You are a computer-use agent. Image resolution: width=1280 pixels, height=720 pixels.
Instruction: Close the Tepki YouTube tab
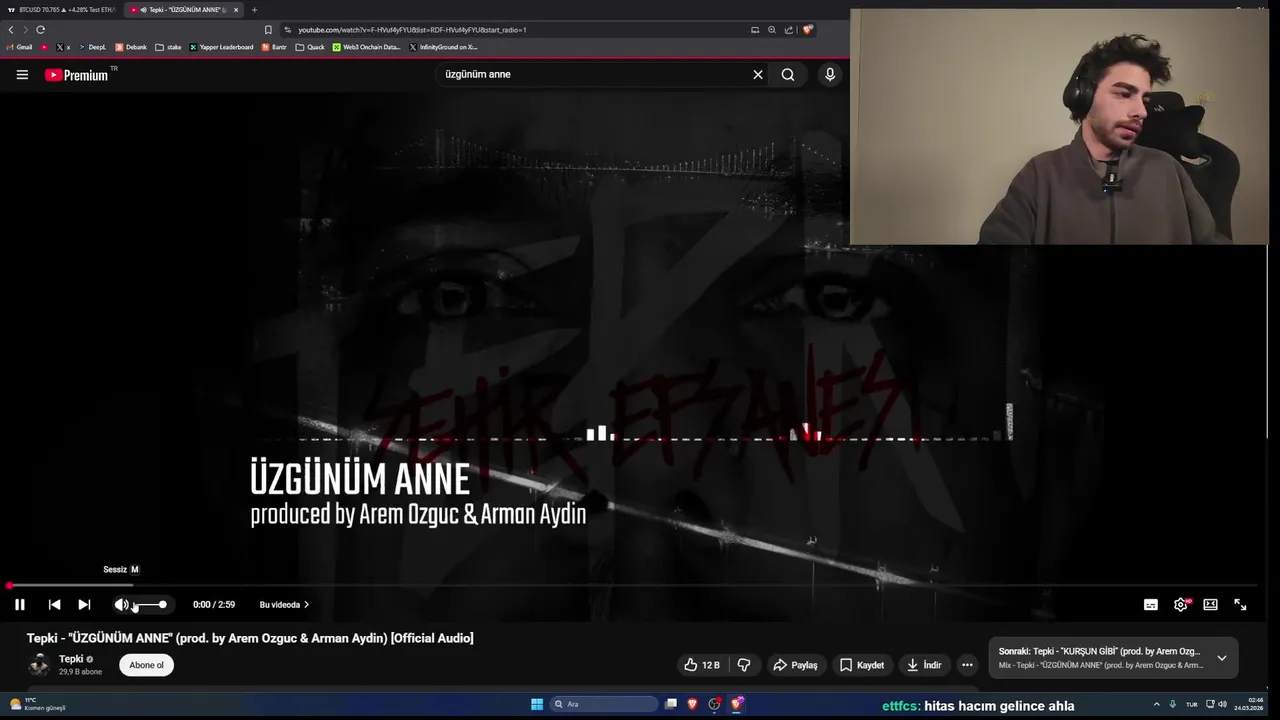(x=236, y=10)
